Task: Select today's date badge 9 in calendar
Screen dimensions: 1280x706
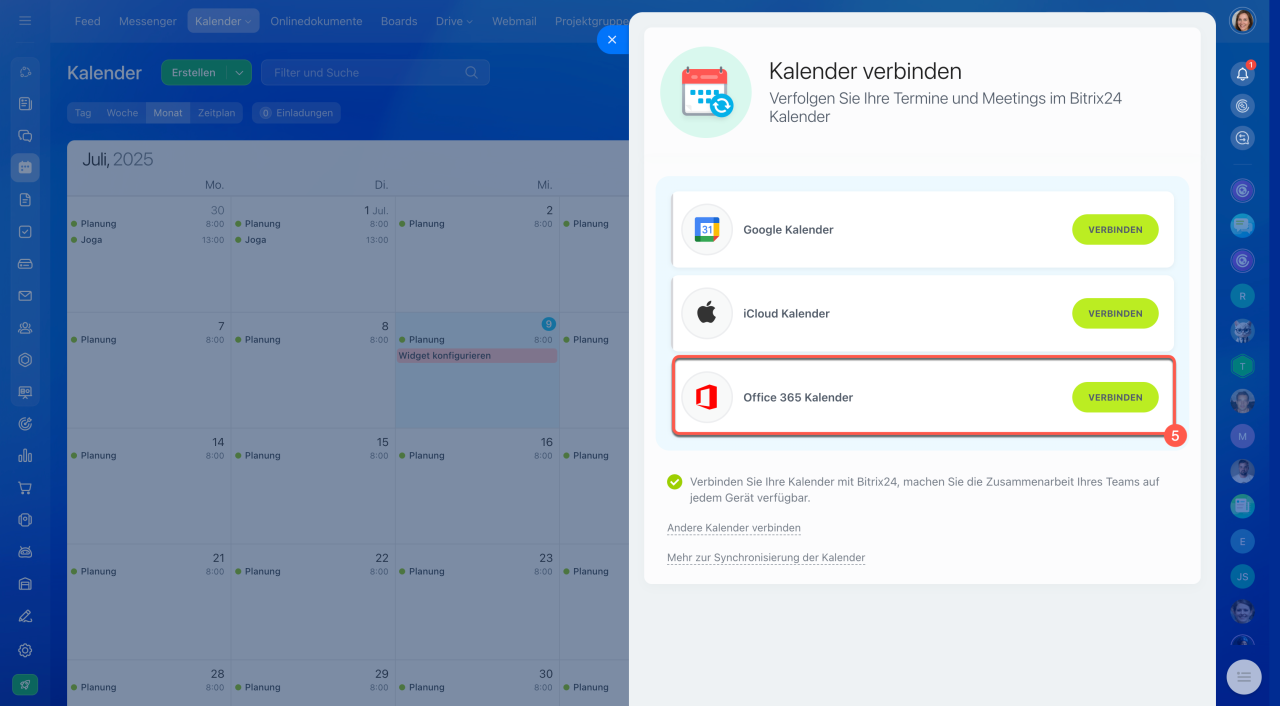Action: pos(548,324)
